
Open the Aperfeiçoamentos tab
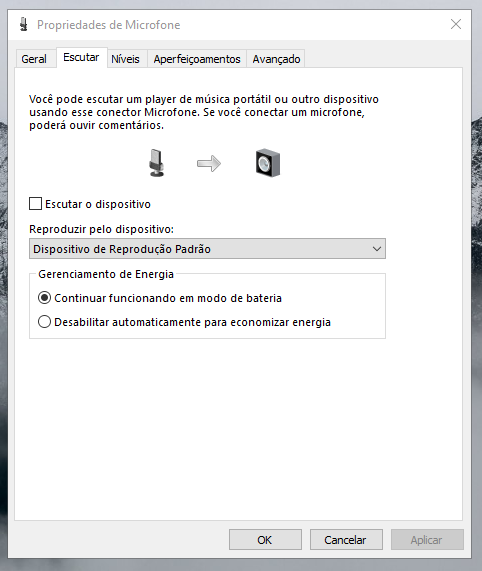pos(197,59)
